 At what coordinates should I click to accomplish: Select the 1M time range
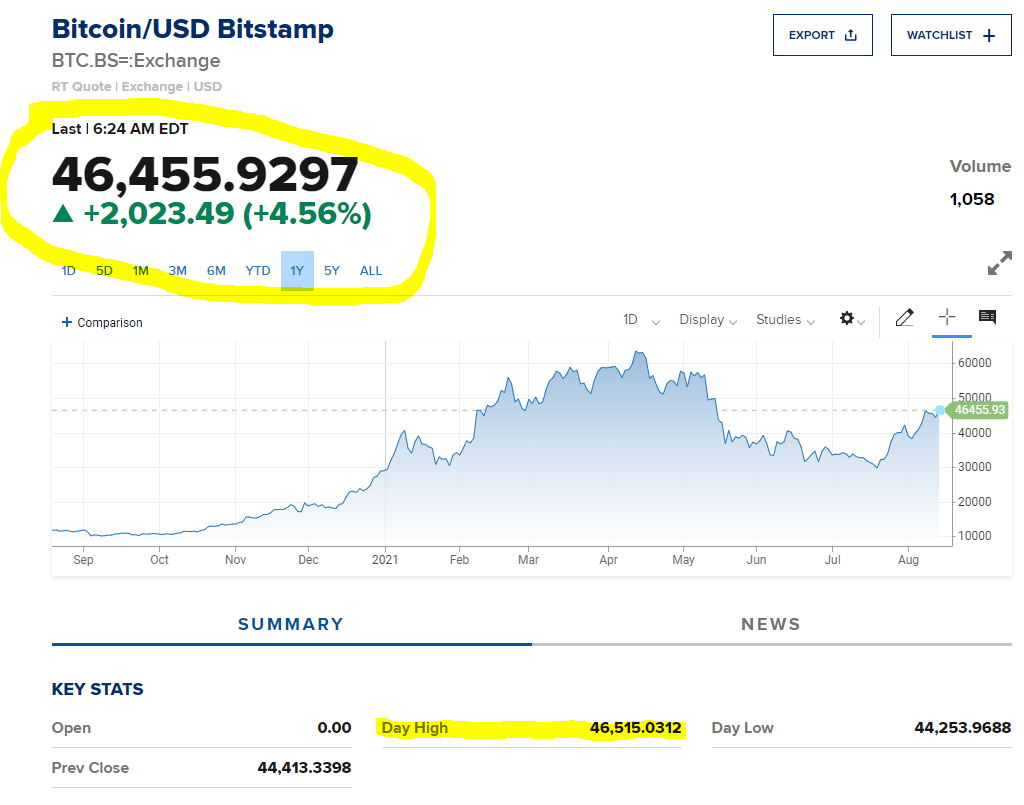tap(140, 270)
